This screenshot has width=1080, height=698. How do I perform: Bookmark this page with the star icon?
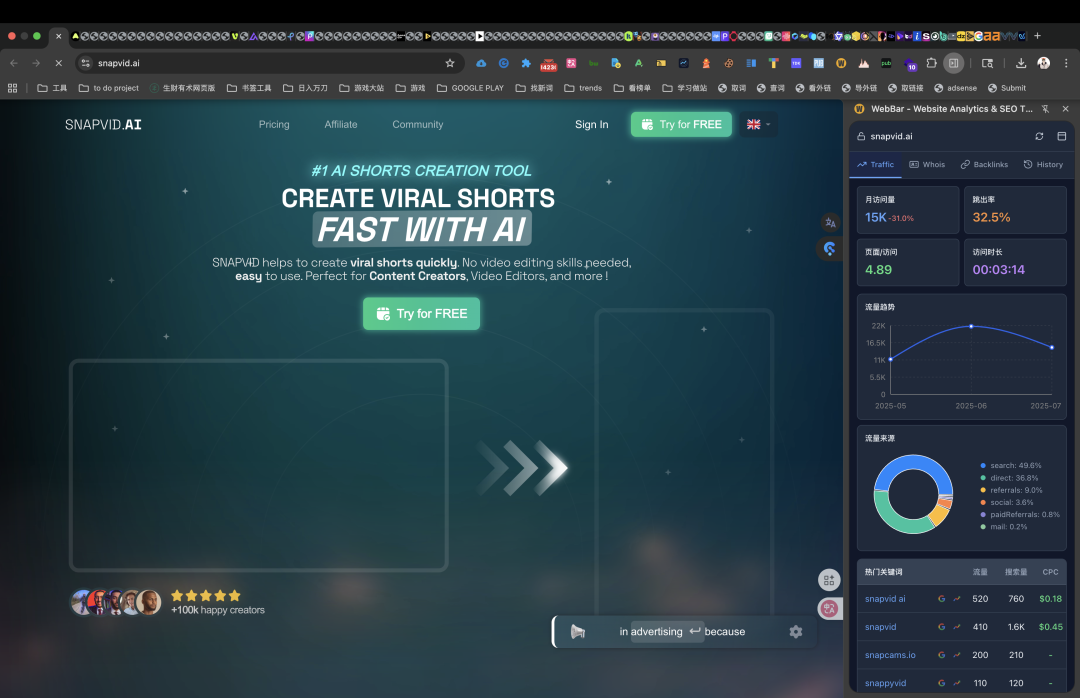click(x=450, y=63)
